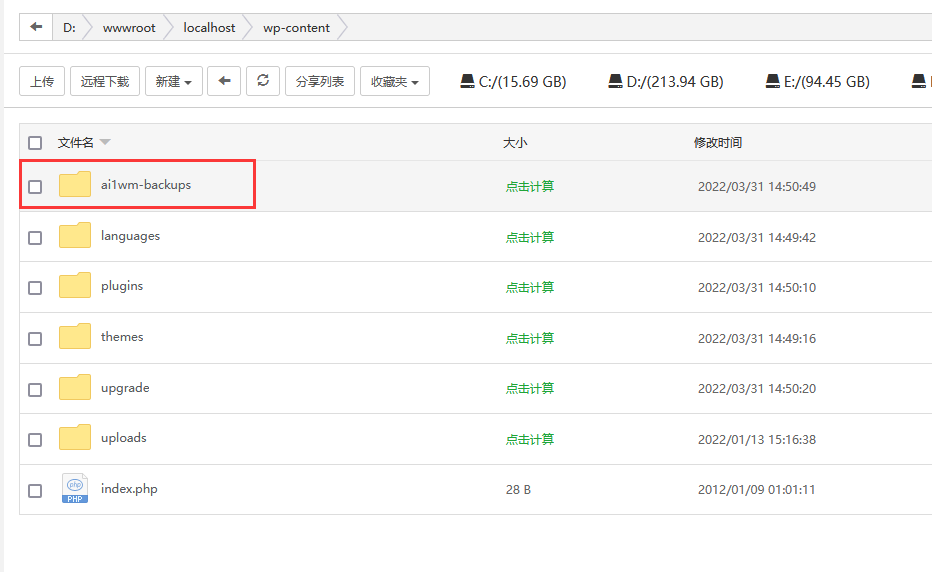Click the 上传 upload button

click(42, 81)
